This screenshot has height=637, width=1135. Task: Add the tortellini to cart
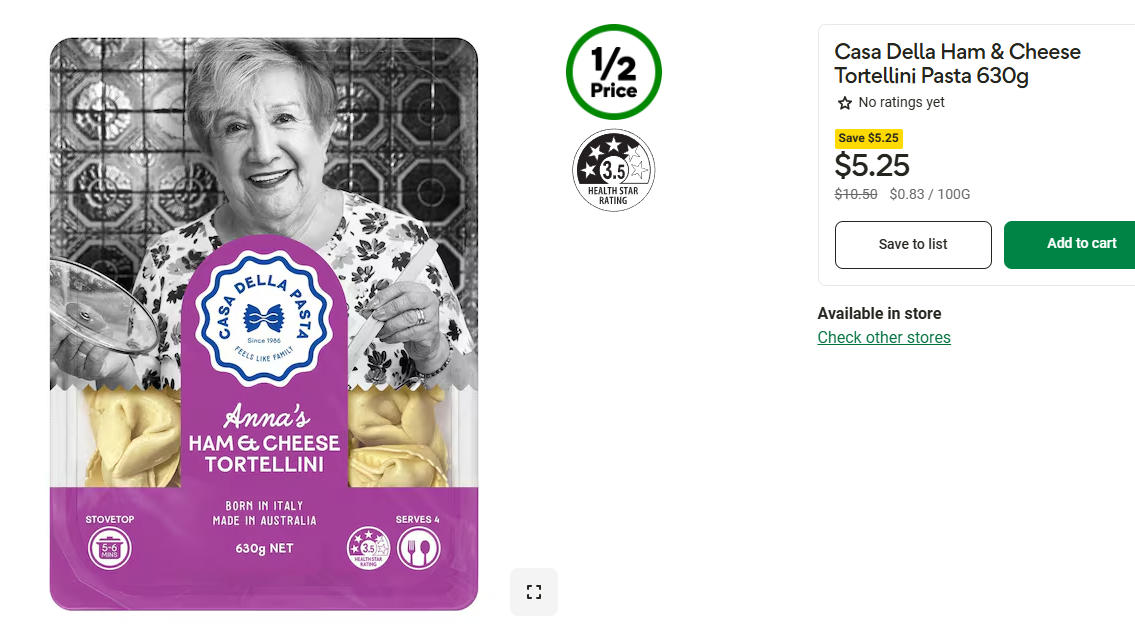[x=1070, y=245]
